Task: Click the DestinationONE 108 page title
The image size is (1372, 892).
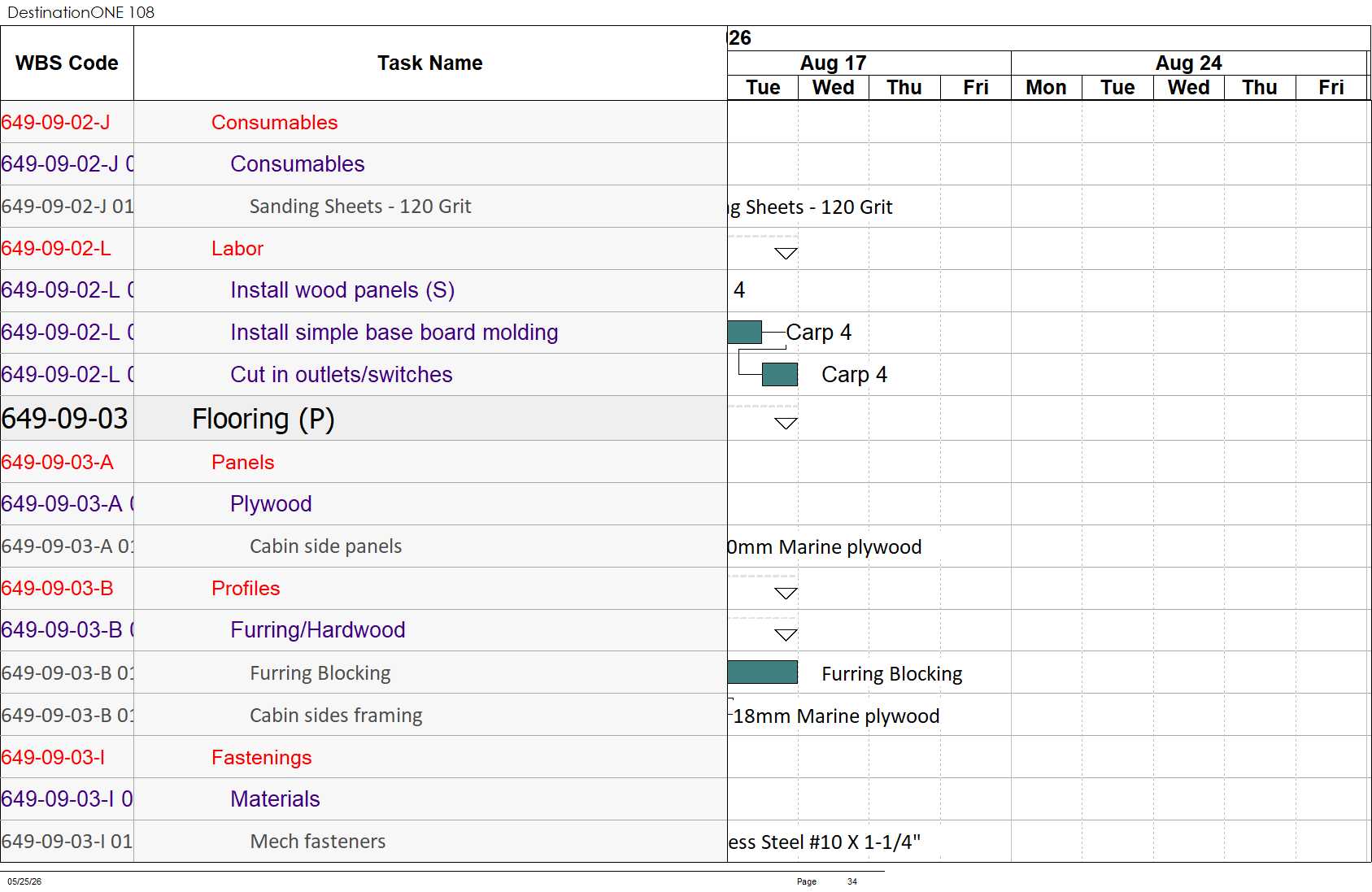Action: (81, 12)
